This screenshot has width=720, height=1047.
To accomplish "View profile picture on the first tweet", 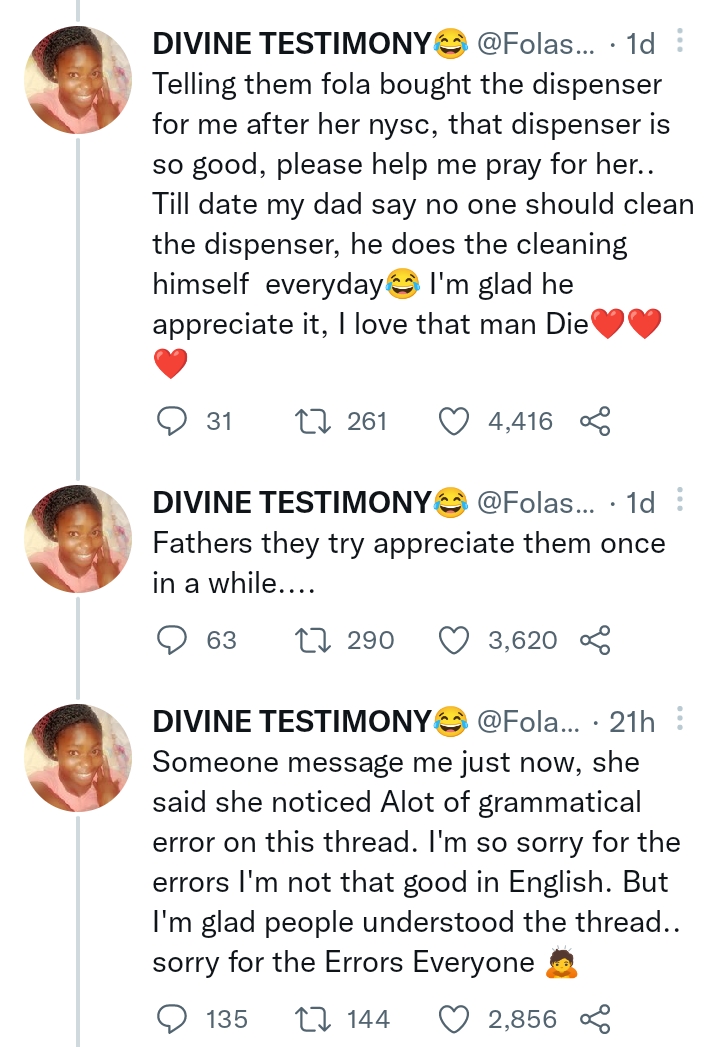I will tap(78, 81).
